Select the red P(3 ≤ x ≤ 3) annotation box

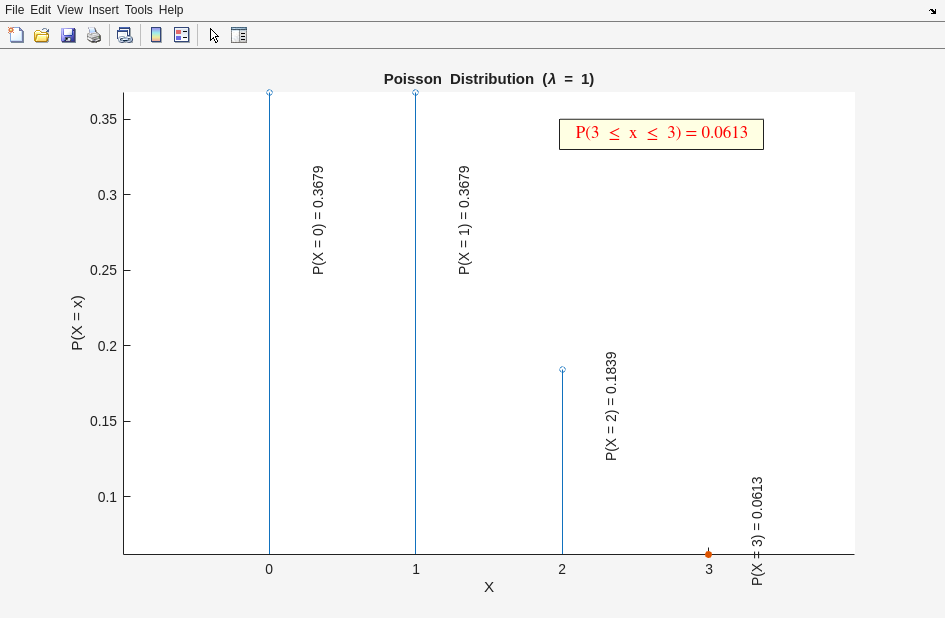pyautogui.click(x=661, y=134)
